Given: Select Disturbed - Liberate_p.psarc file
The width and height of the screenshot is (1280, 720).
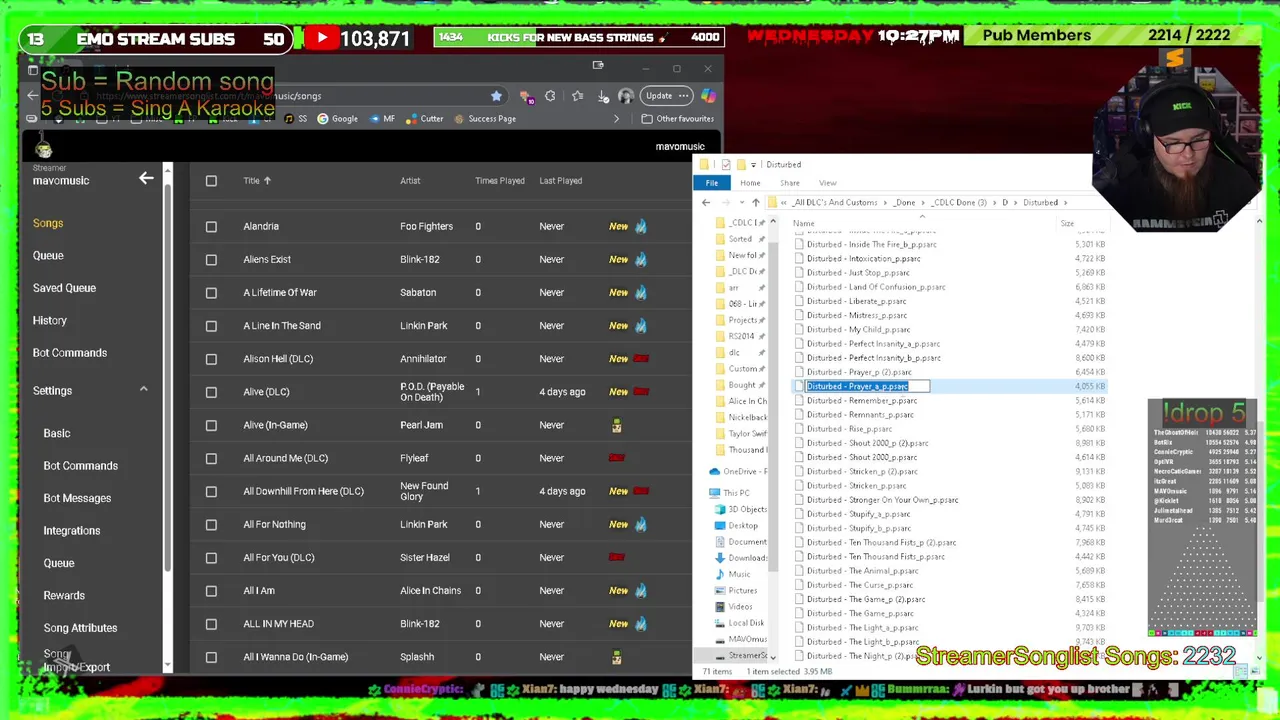Looking at the screenshot, I should [x=856, y=301].
